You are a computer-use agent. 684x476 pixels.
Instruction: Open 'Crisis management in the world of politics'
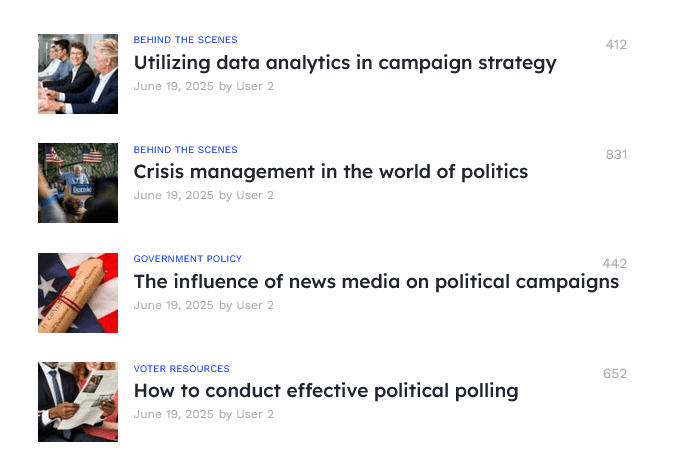(331, 172)
